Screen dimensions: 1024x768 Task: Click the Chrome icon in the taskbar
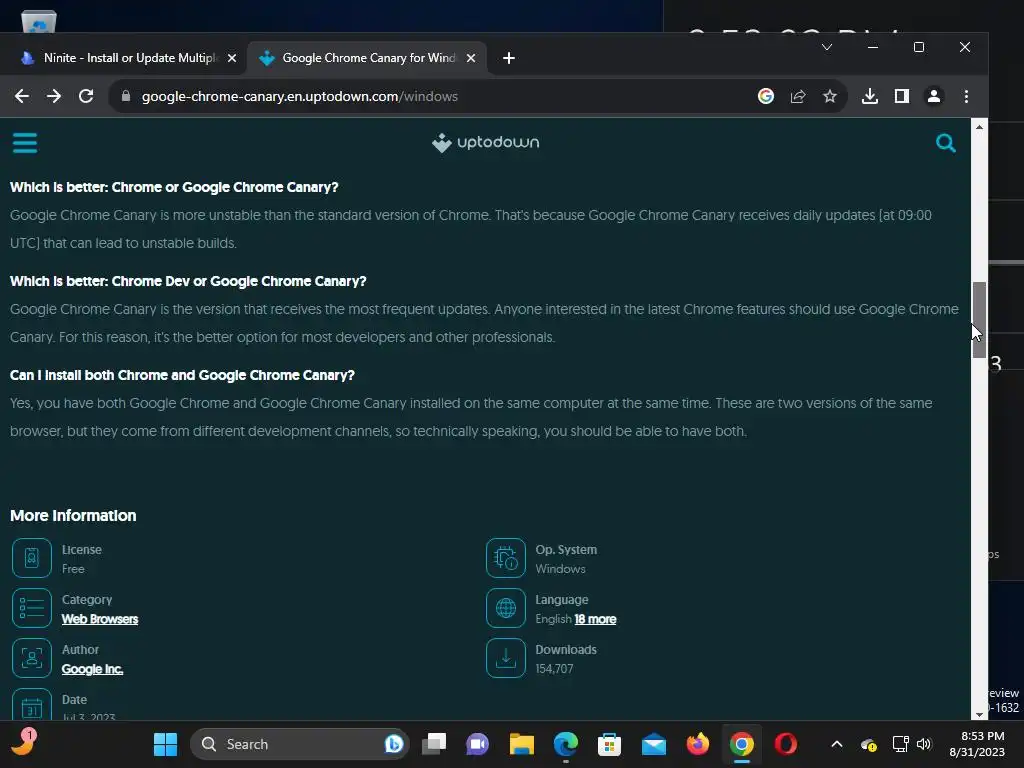tap(742, 744)
